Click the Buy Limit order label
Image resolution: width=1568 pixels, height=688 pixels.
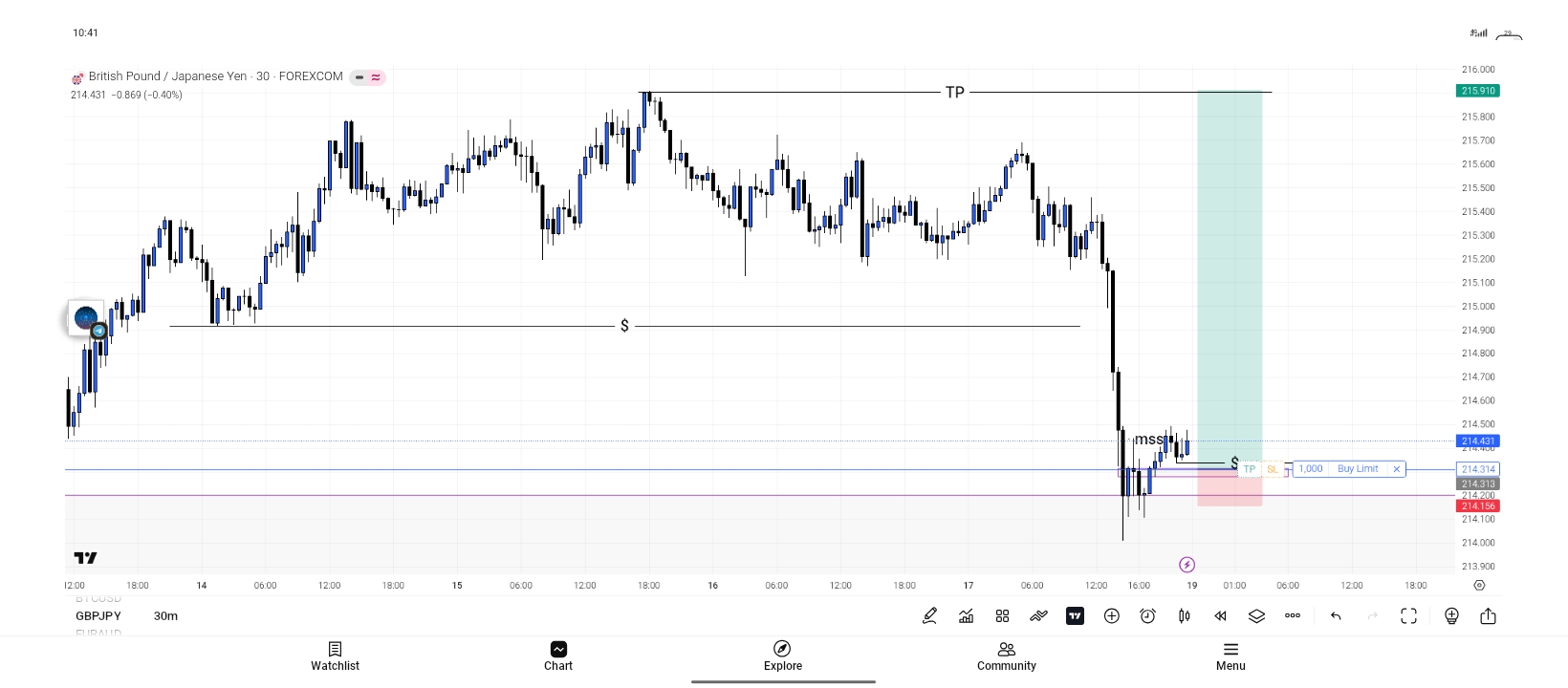point(1358,469)
